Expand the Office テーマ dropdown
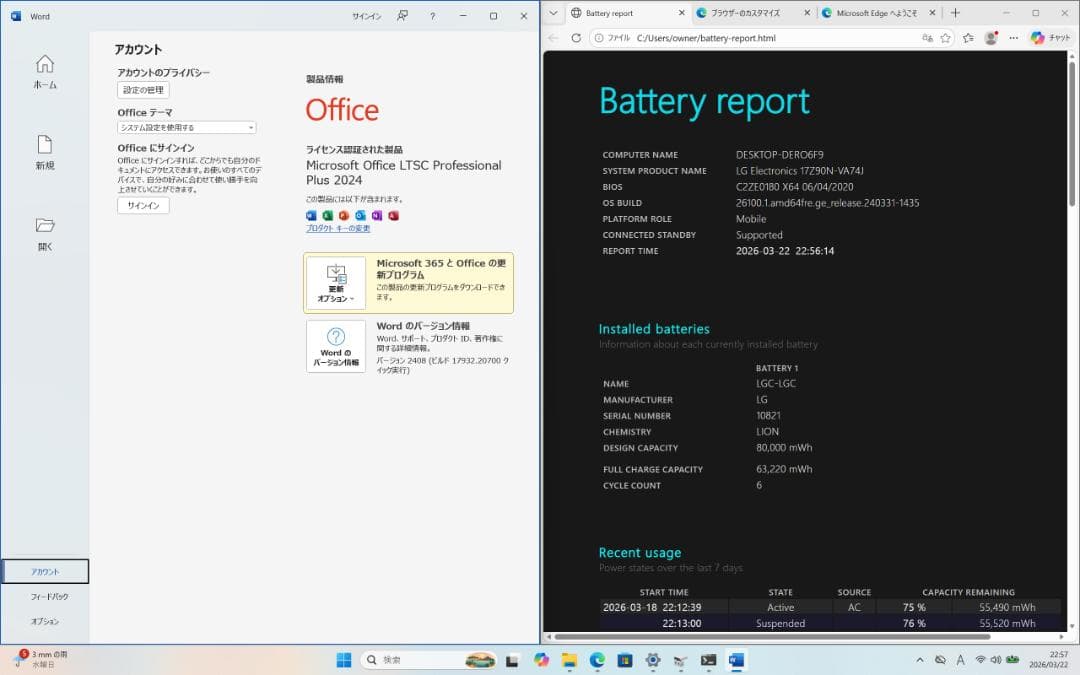Viewport: 1080px width, 675px height. coord(187,127)
